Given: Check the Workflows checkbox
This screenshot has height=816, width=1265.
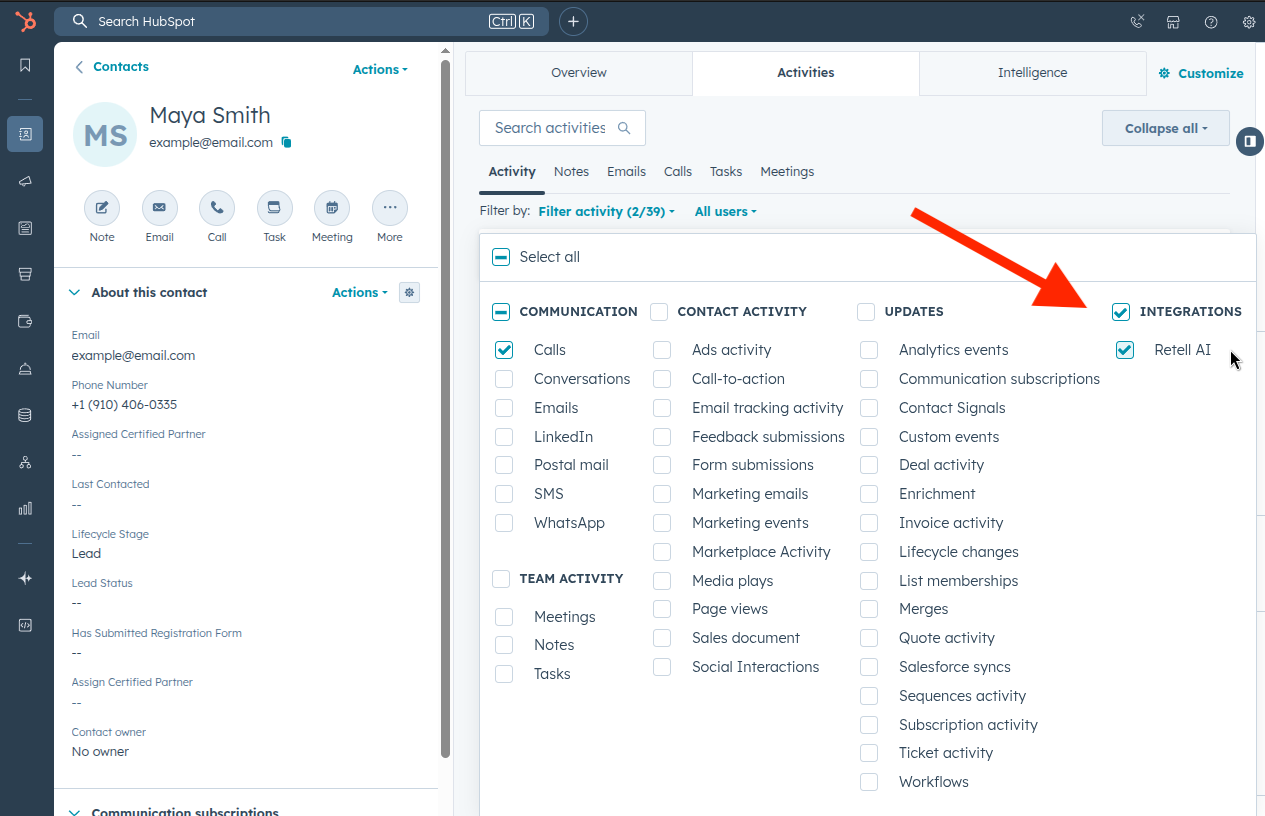Looking at the screenshot, I should [869, 782].
